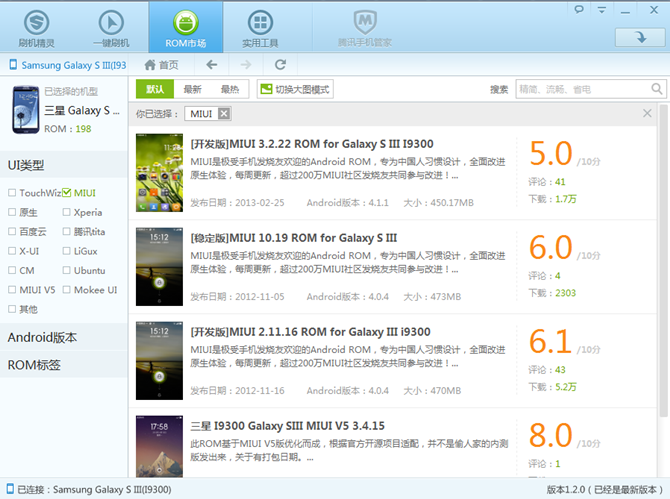Select the ROM市场 tab
This screenshot has width=670, height=499.
pyautogui.click(x=185, y=29)
